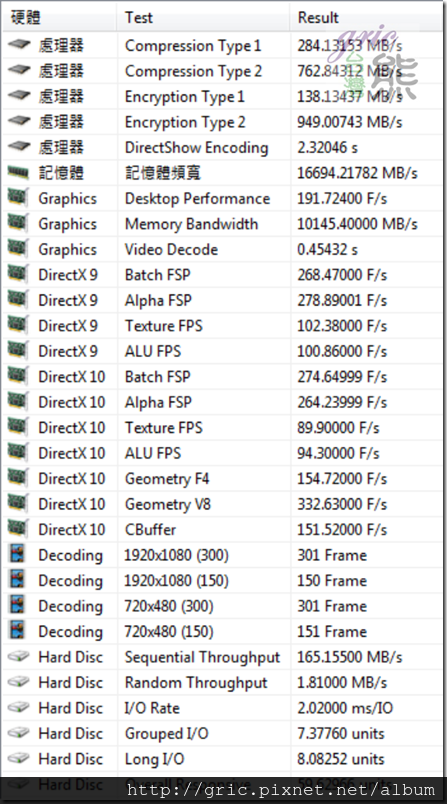This screenshot has height=804, width=447.
Task: Select the Encryption Type 2 row
Action: click(x=222, y=122)
